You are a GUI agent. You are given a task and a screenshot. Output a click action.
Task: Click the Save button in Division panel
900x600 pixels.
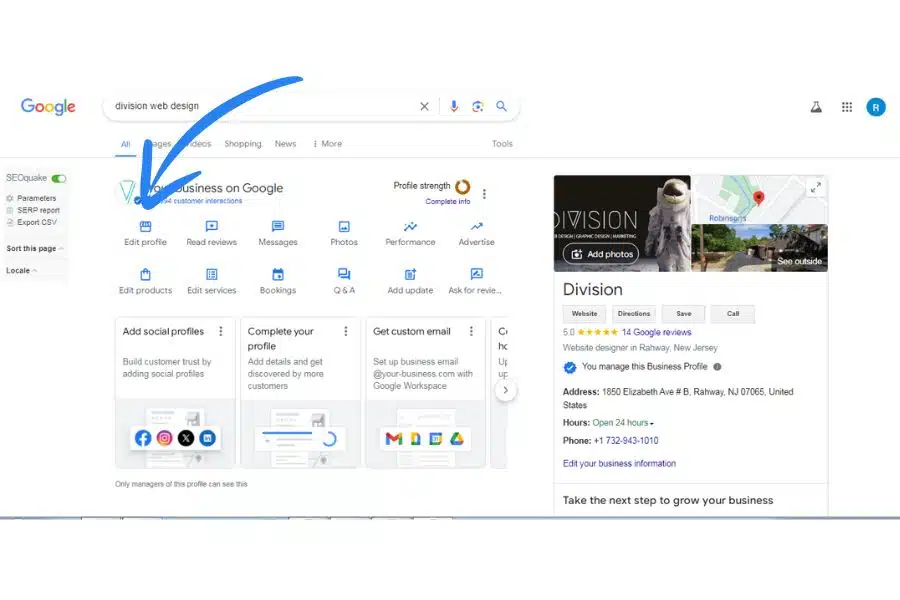(683, 314)
